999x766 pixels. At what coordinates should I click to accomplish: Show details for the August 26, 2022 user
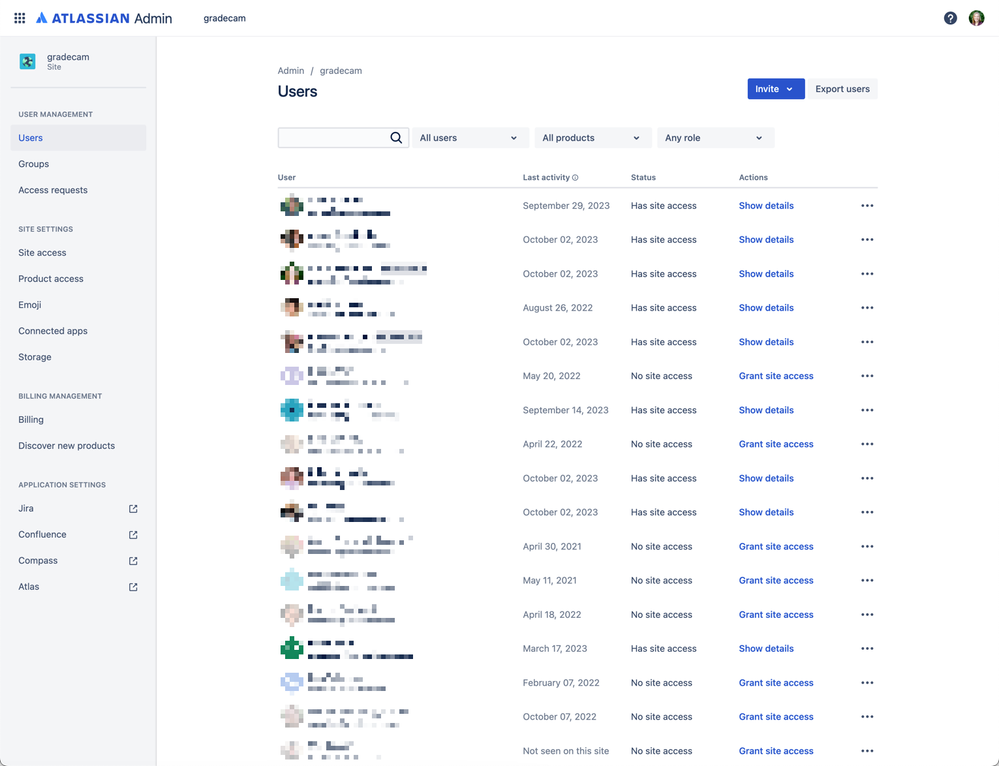pos(766,308)
